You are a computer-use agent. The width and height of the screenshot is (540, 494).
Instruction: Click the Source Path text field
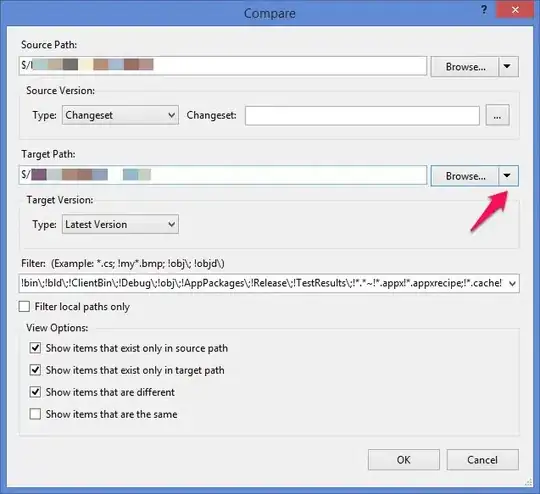[x=223, y=65]
